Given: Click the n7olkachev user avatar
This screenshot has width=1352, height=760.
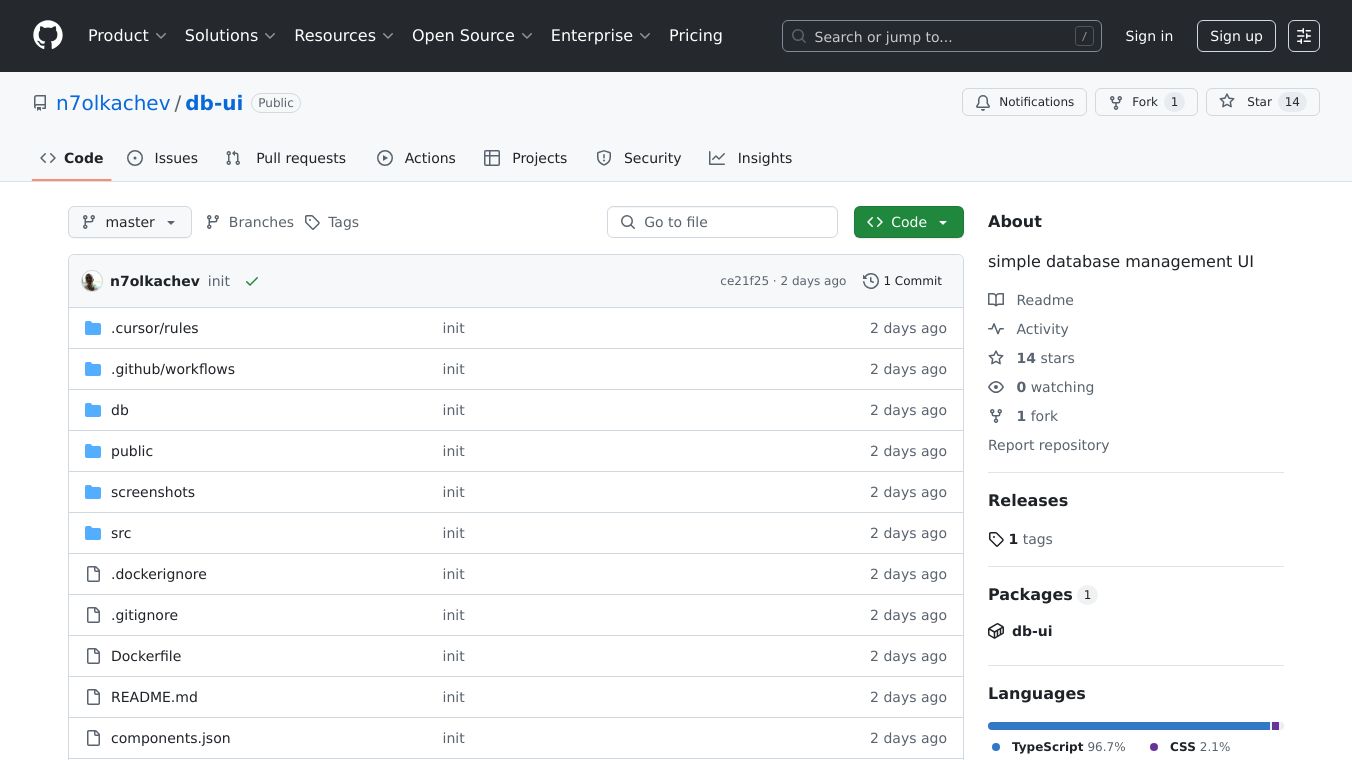Looking at the screenshot, I should [92, 281].
